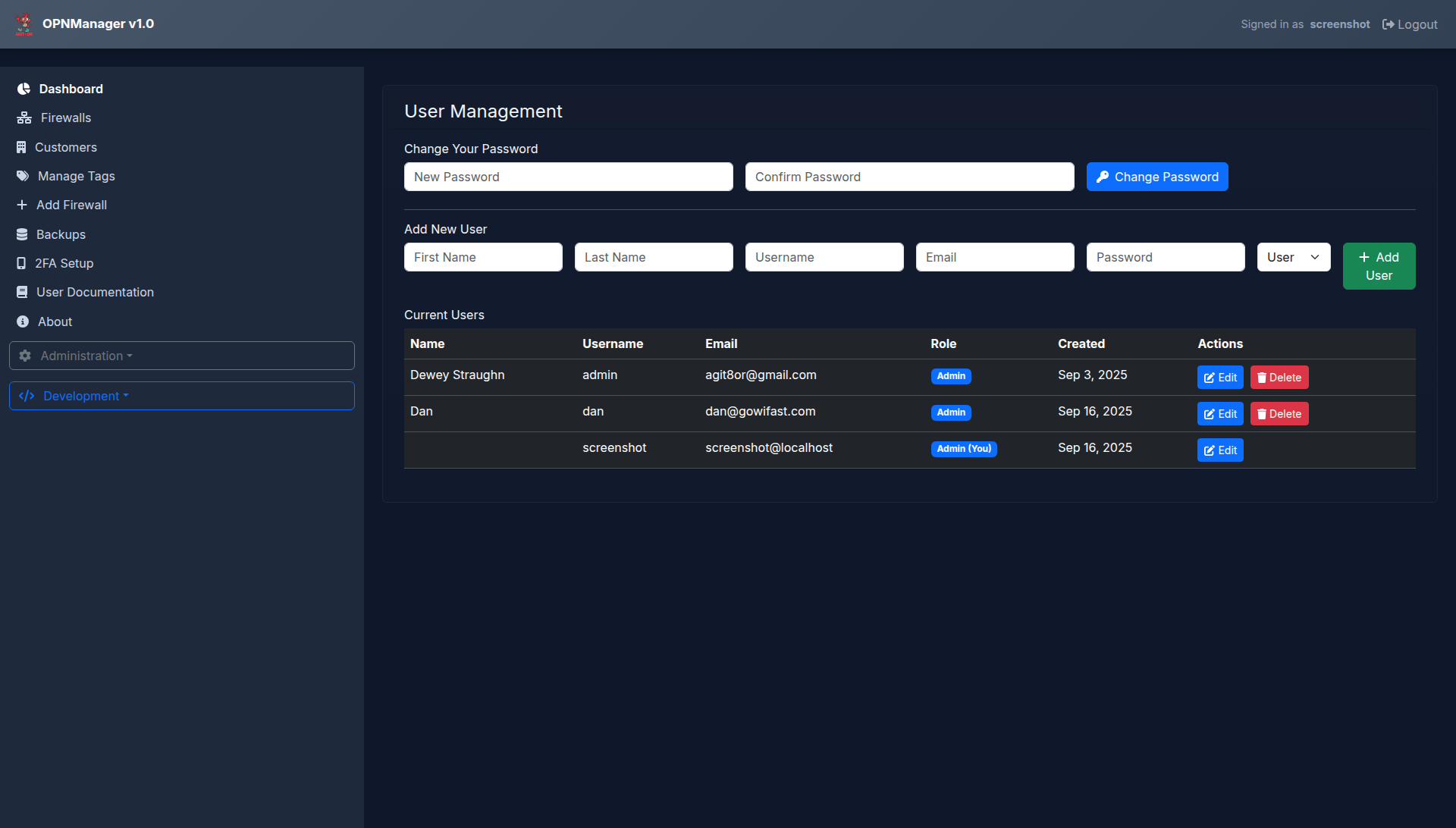Click email screenshot@localhost
The height and width of the screenshot is (828, 1456).
tap(769, 447)
